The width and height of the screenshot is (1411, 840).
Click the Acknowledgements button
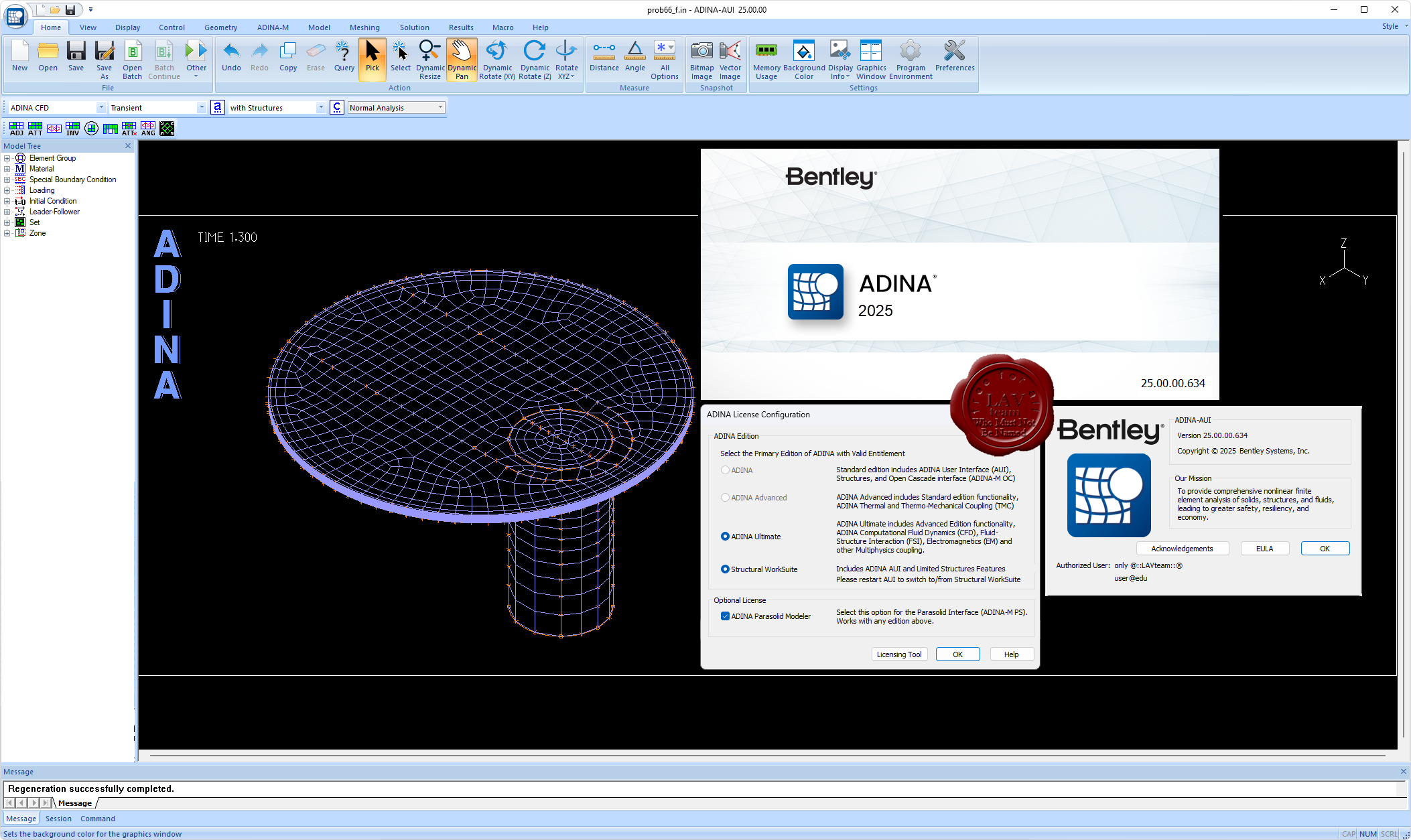tap(1182, 549)
